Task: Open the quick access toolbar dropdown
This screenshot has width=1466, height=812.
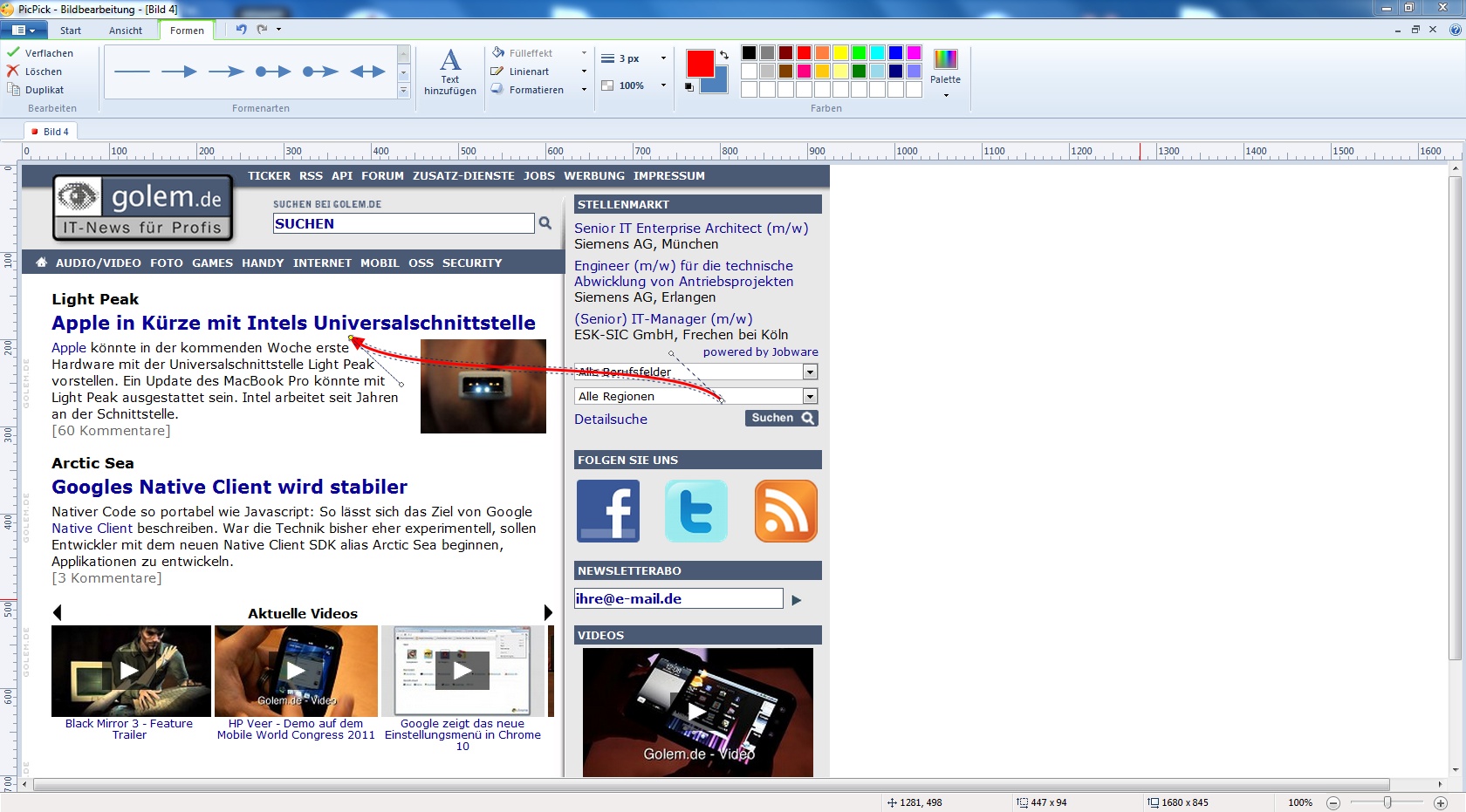Action: click(x=279, y=29)
